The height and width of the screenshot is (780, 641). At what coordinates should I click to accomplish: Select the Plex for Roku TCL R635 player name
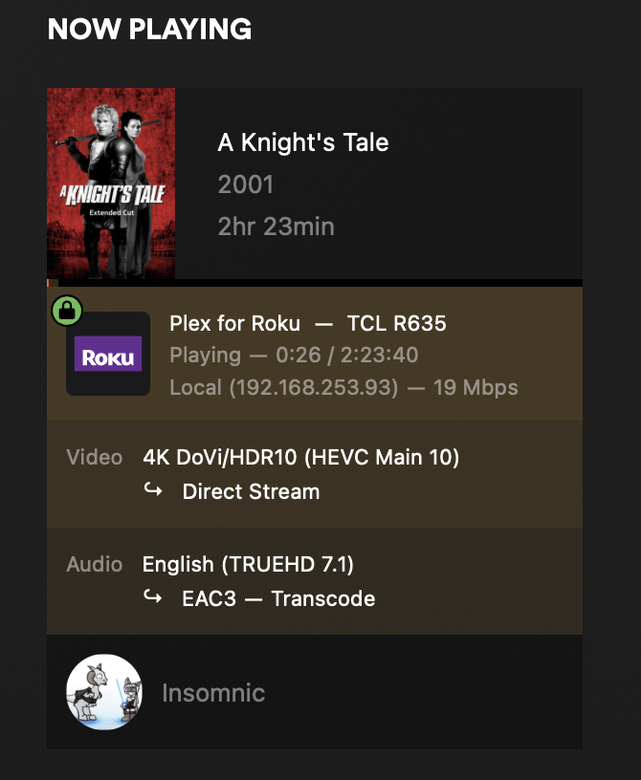308,323
